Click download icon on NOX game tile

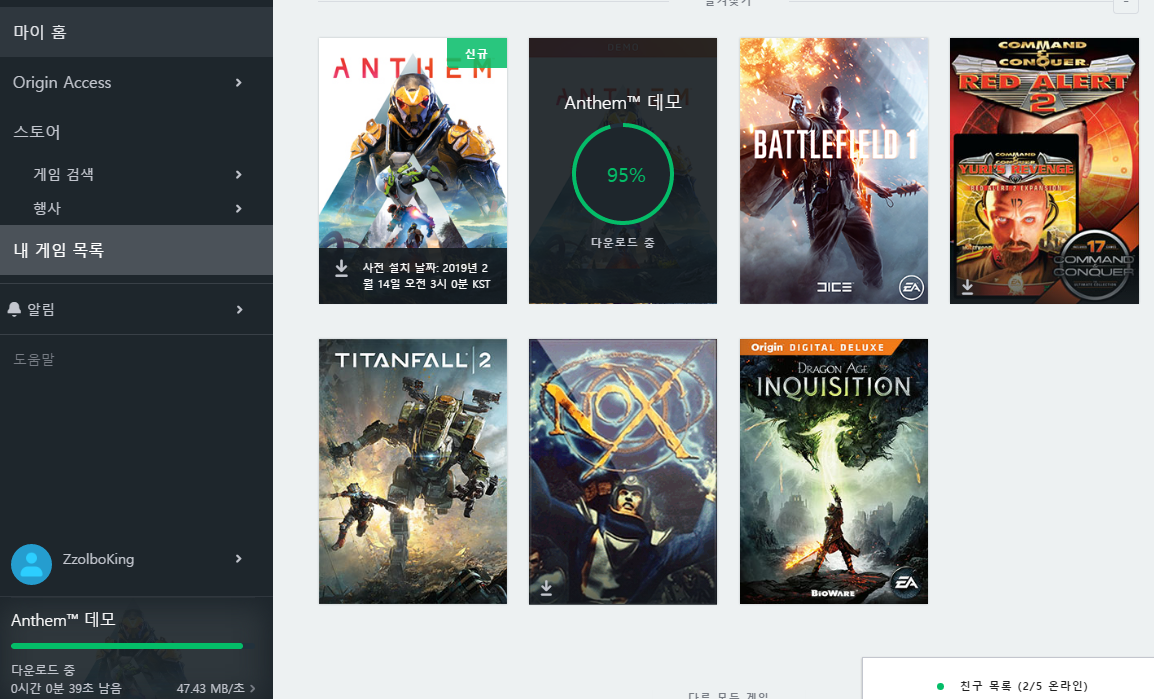[x=546, y=588]
